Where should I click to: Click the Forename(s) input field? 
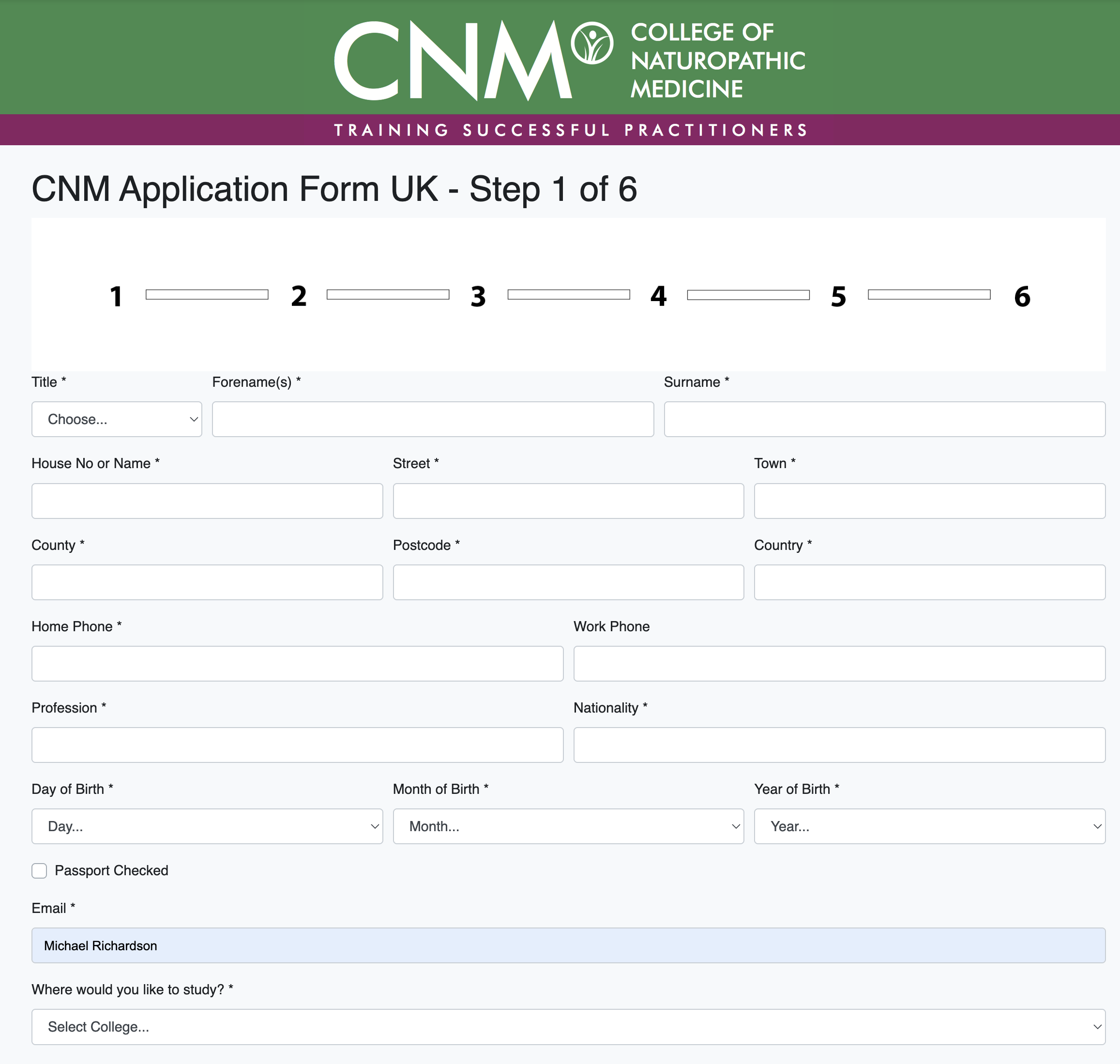[433, 419]
